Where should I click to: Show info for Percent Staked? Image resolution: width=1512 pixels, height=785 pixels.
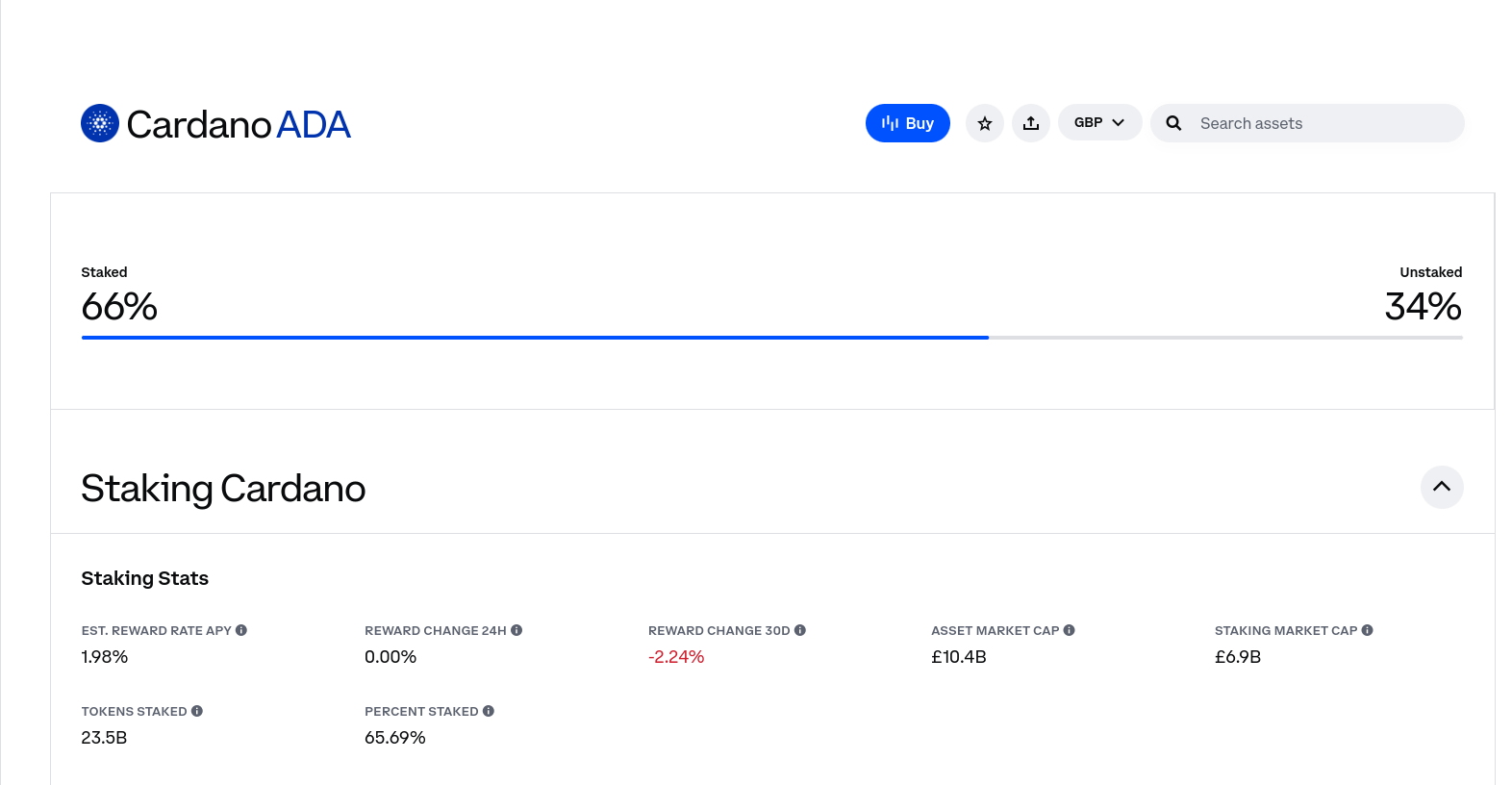coord(489,711)
